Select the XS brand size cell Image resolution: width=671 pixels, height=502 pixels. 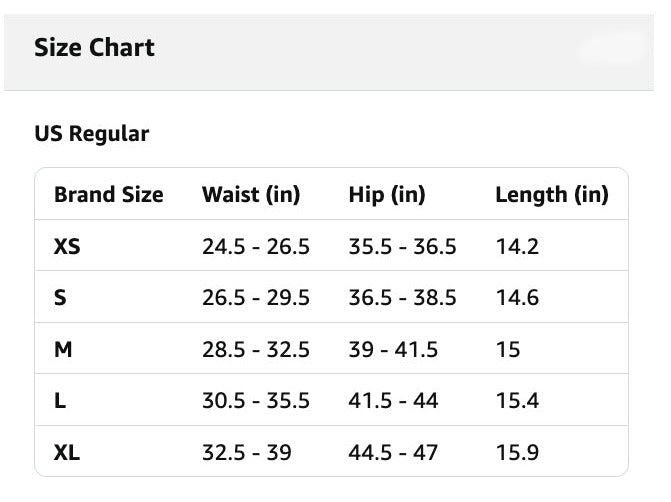[x=67, y=246]
